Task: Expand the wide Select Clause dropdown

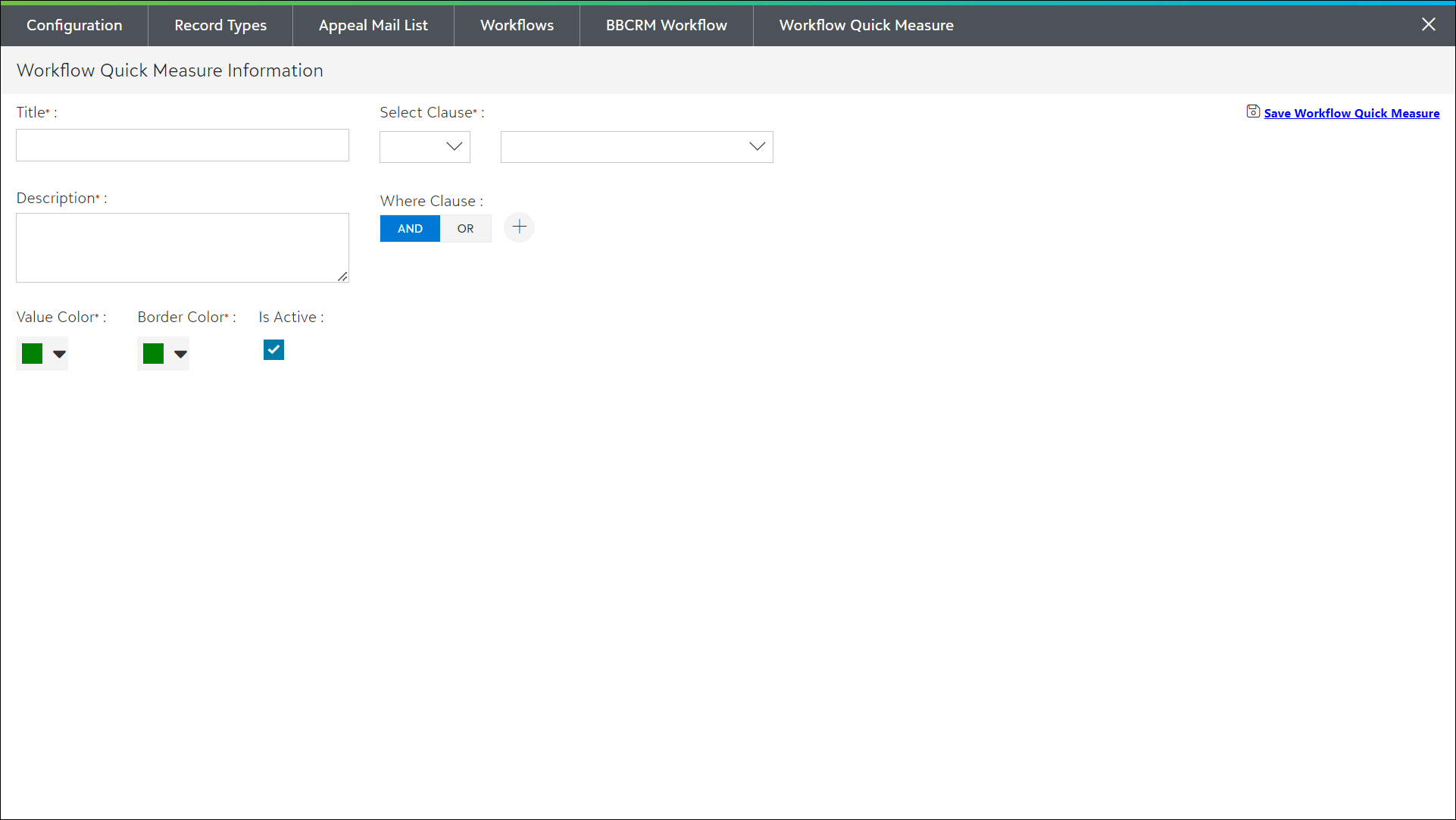Action: coord(636,147)
